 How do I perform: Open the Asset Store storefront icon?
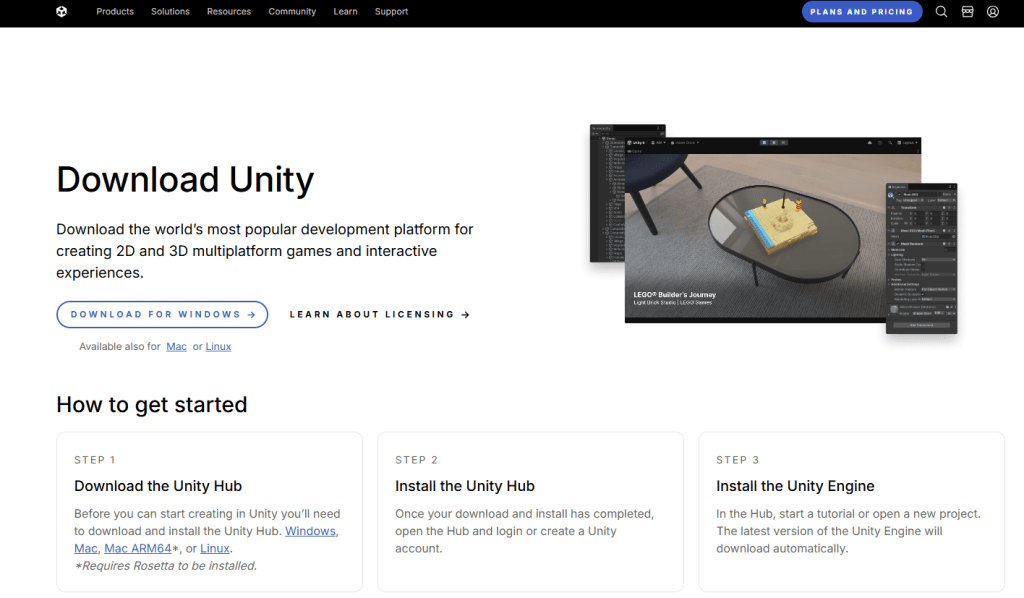click(x=967, y=12)
